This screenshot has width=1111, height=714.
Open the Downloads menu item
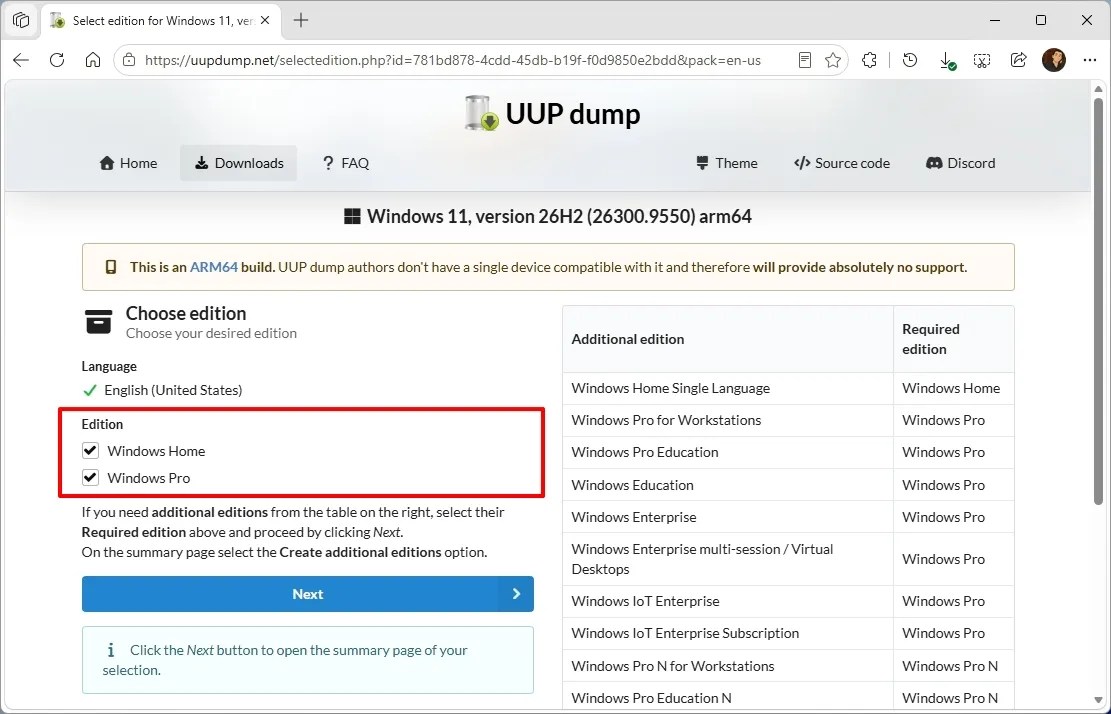(x=239, y=163)
